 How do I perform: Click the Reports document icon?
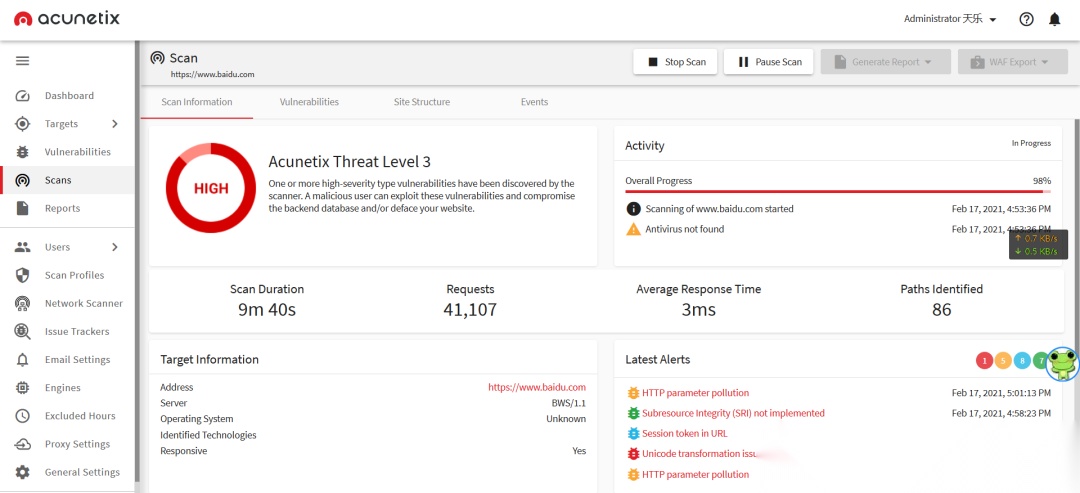point(23,209)
